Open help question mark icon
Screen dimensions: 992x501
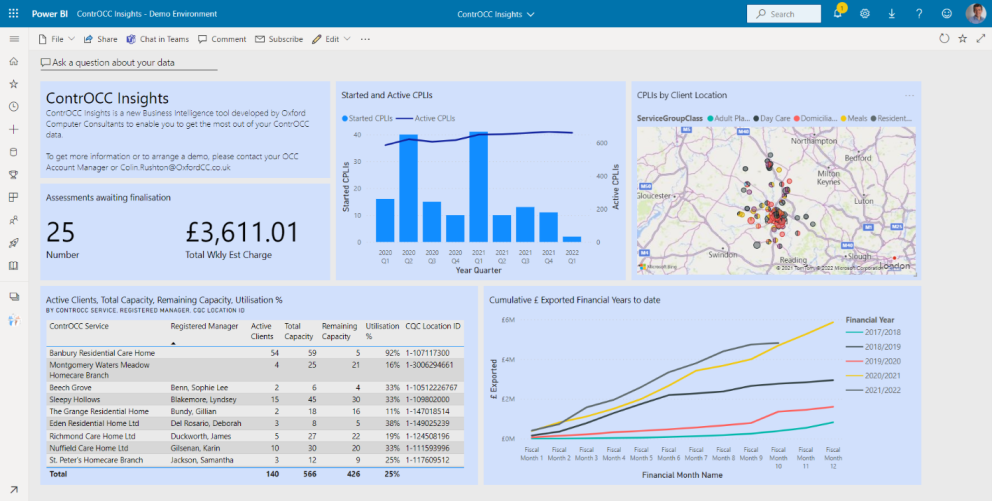click(919, 13)
